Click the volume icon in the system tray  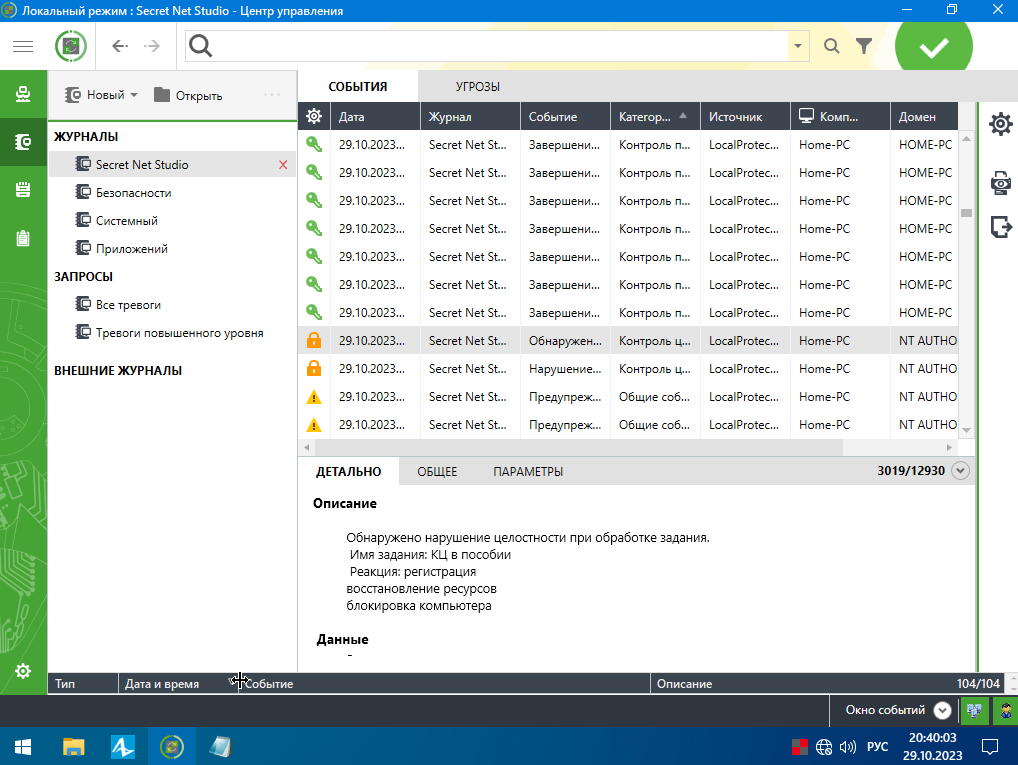(x=847, y=747)
